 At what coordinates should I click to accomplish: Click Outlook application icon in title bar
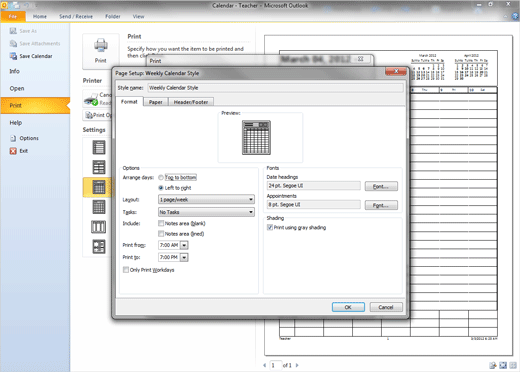tap(4, 5)
